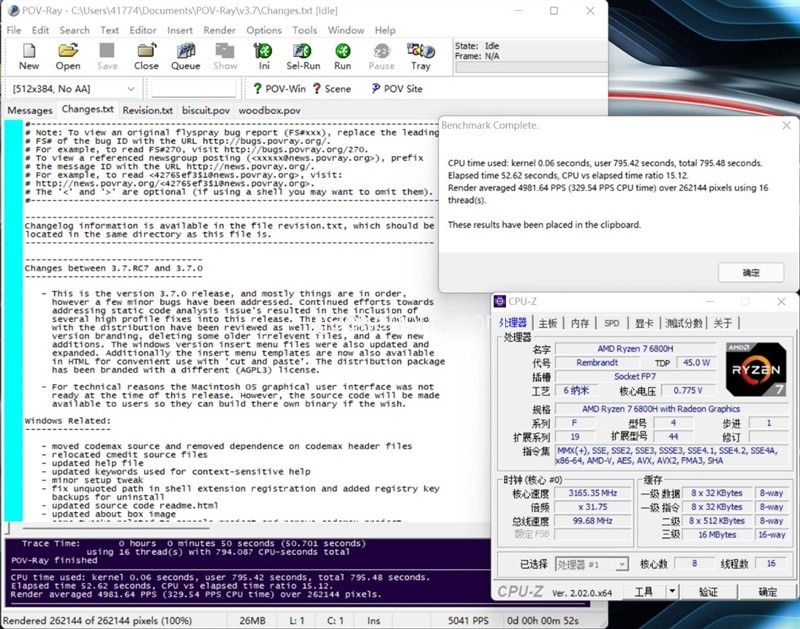
Task: Open the render Queue icon
Action: 185,57
